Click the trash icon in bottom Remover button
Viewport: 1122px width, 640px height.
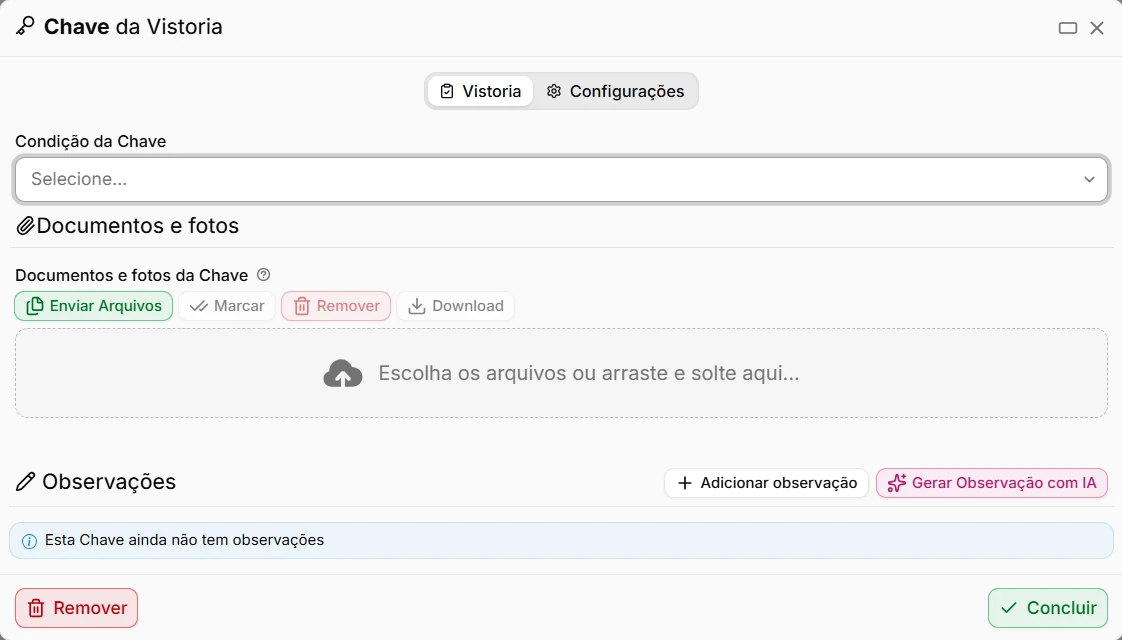[36, 609]
